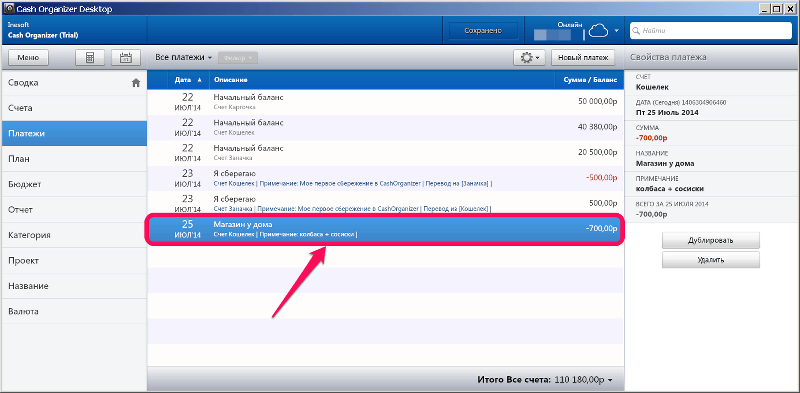Click the home icon next to Сводка

(x=136, y=83)
